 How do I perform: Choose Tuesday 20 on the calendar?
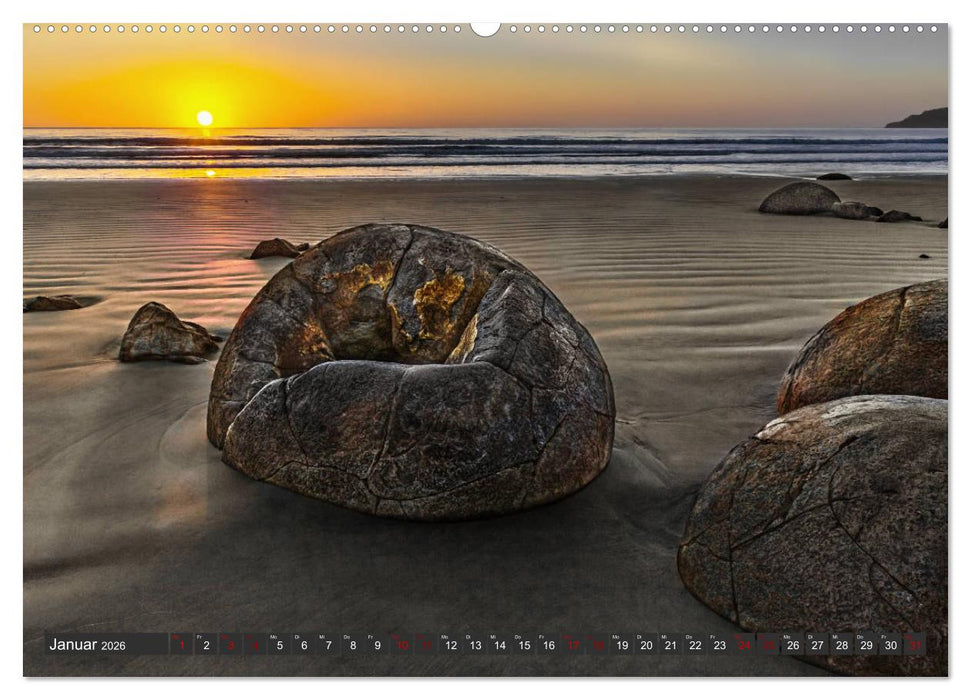click(x=646, y=645)
